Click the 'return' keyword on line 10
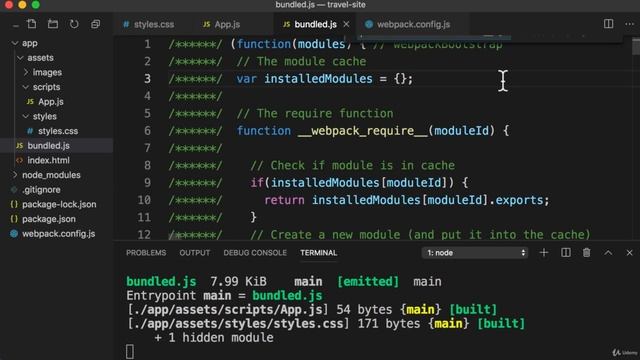Screen dimensions: 640x360 pyautogui.click(x=284, y=200)
